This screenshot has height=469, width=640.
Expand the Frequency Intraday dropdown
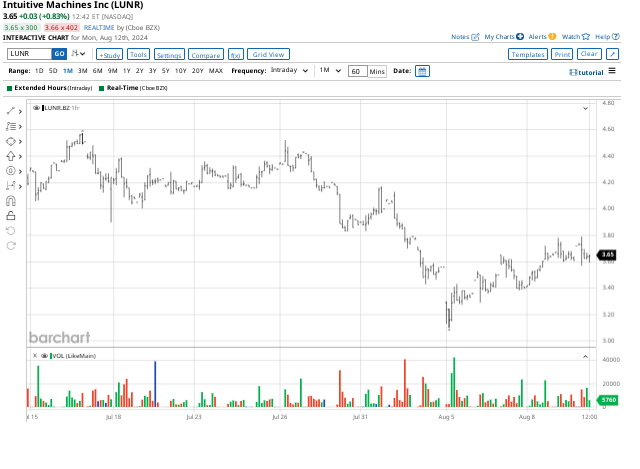click(x=289, y=71)
